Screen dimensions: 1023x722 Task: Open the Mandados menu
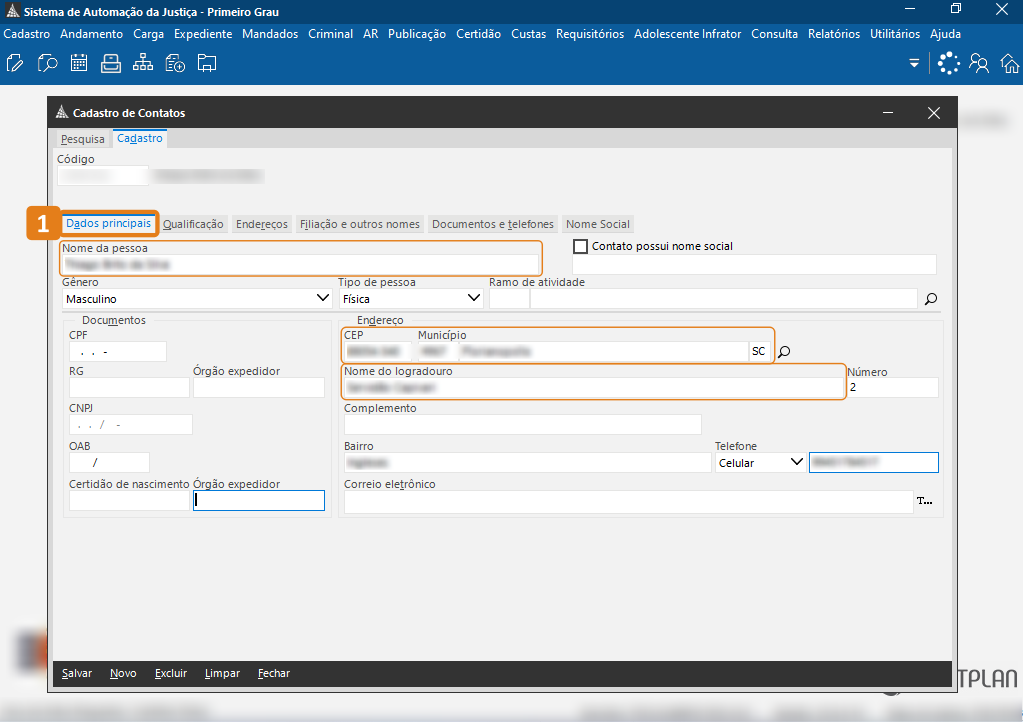[270, 34]
